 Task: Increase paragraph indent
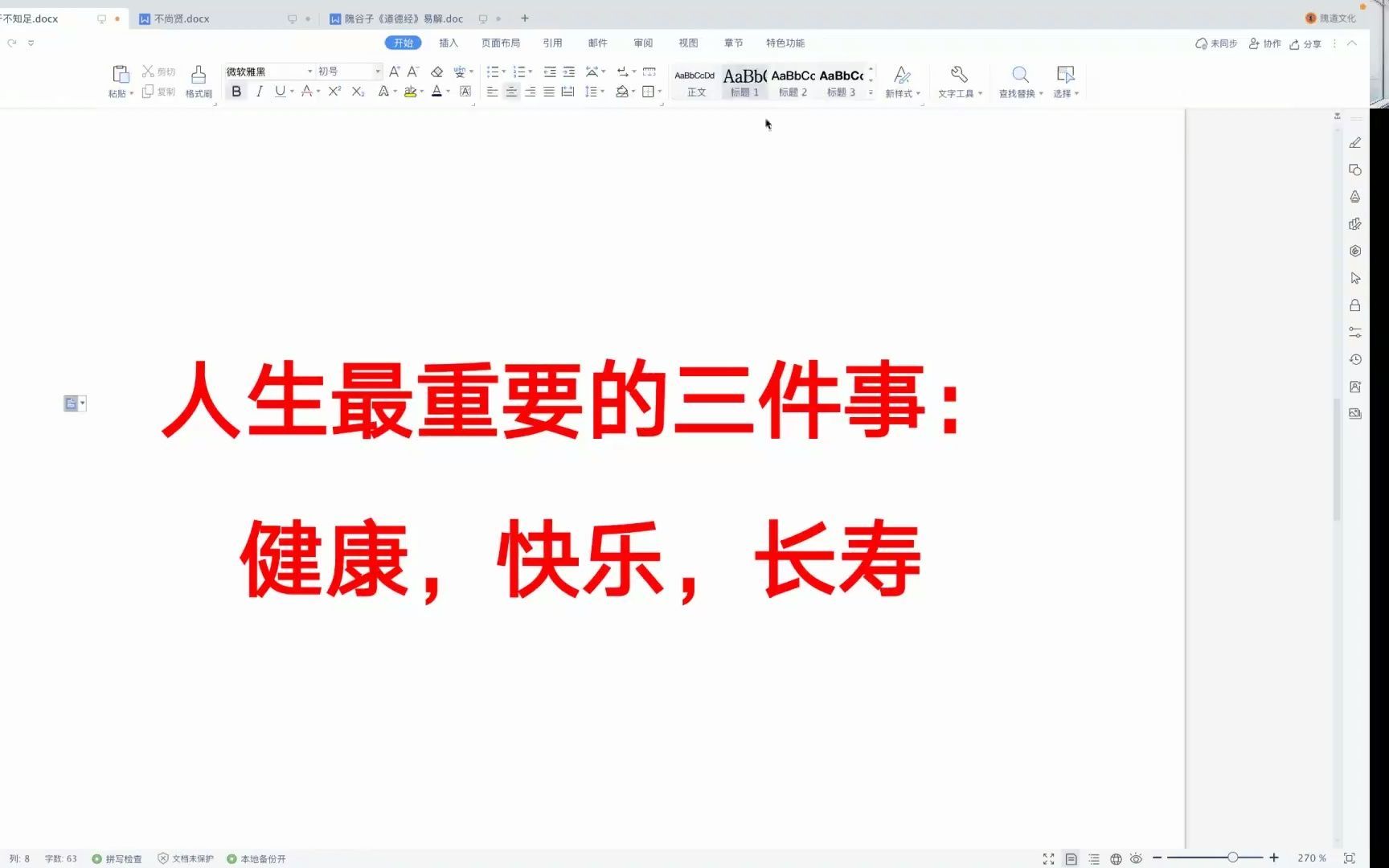tap(569, 72)
